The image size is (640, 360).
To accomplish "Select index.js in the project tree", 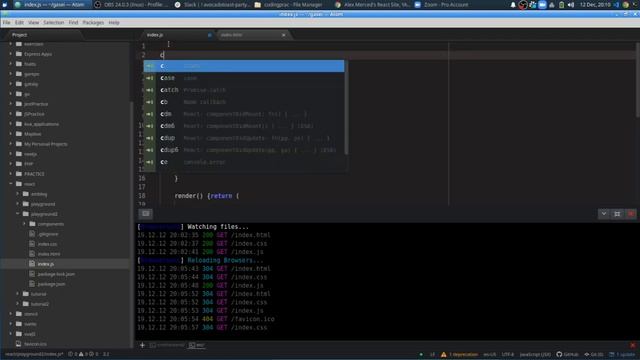I will coord(46,264).
